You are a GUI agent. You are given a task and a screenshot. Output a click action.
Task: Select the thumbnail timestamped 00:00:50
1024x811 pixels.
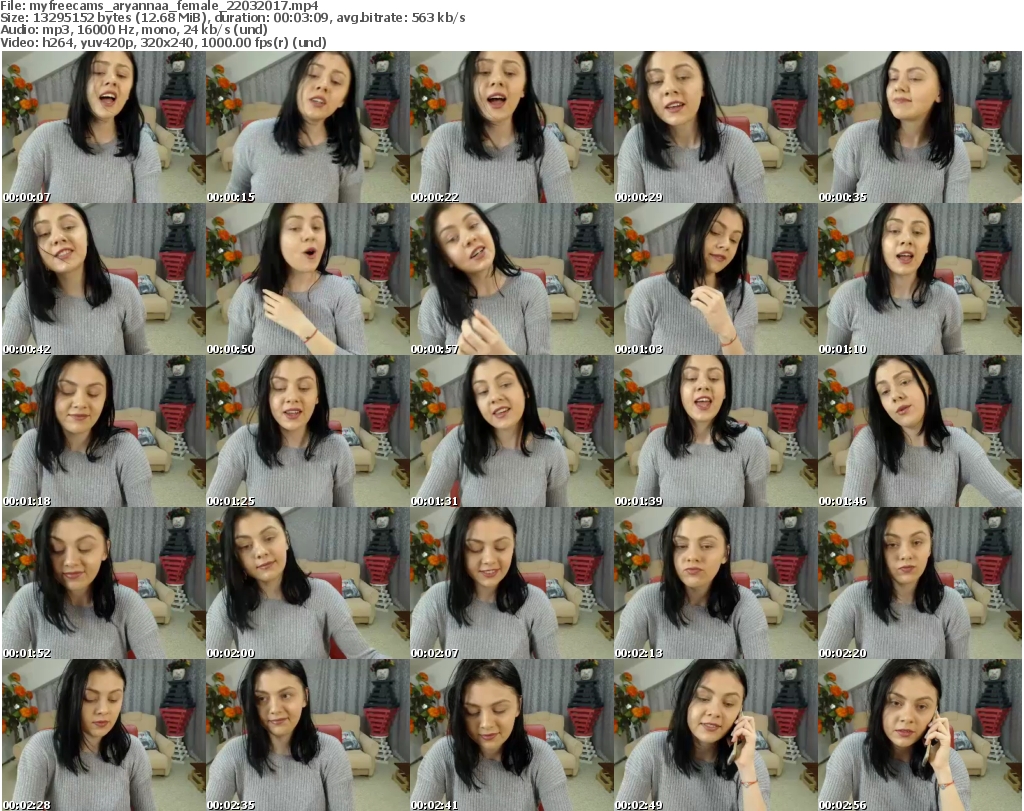(x=308, y=279)
